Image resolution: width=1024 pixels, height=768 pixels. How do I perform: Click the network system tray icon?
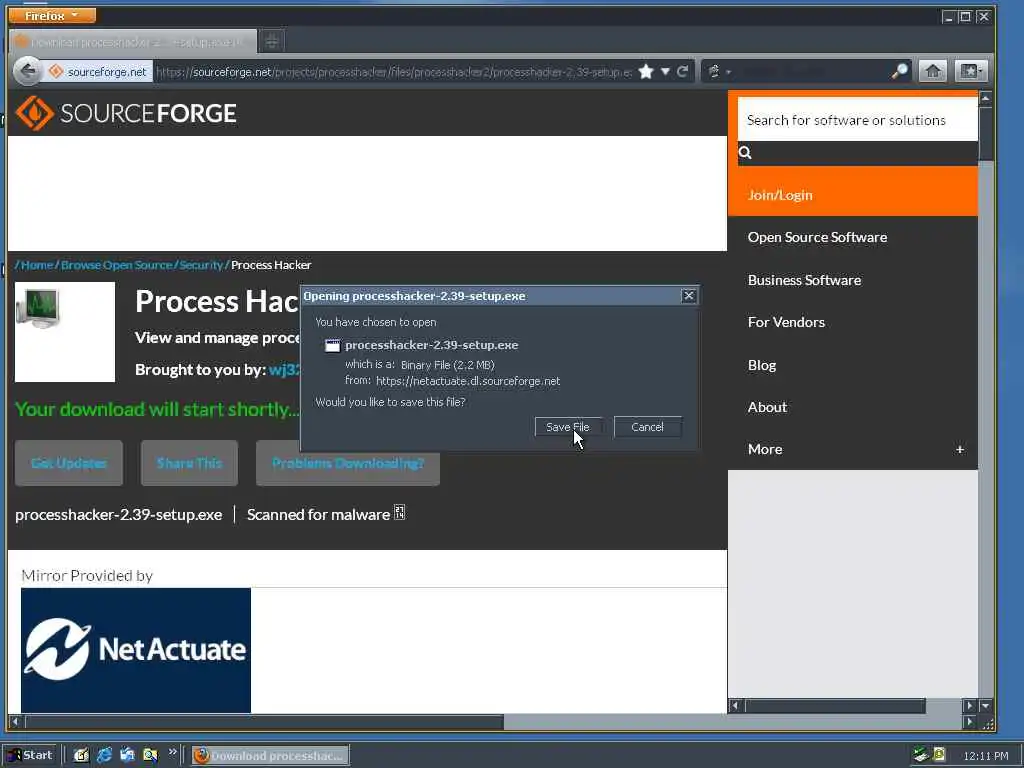pyautogui.click(x=921, y=755)
